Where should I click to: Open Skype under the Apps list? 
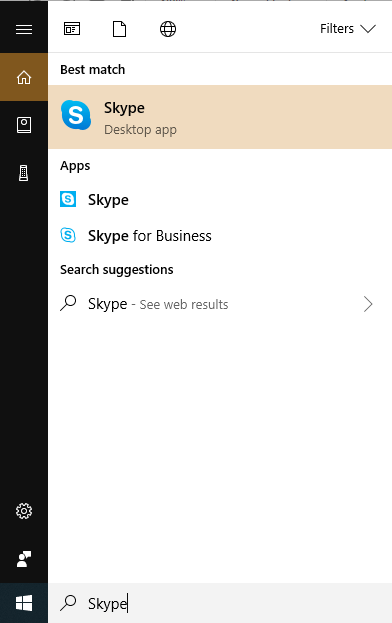tap(220, 199)
